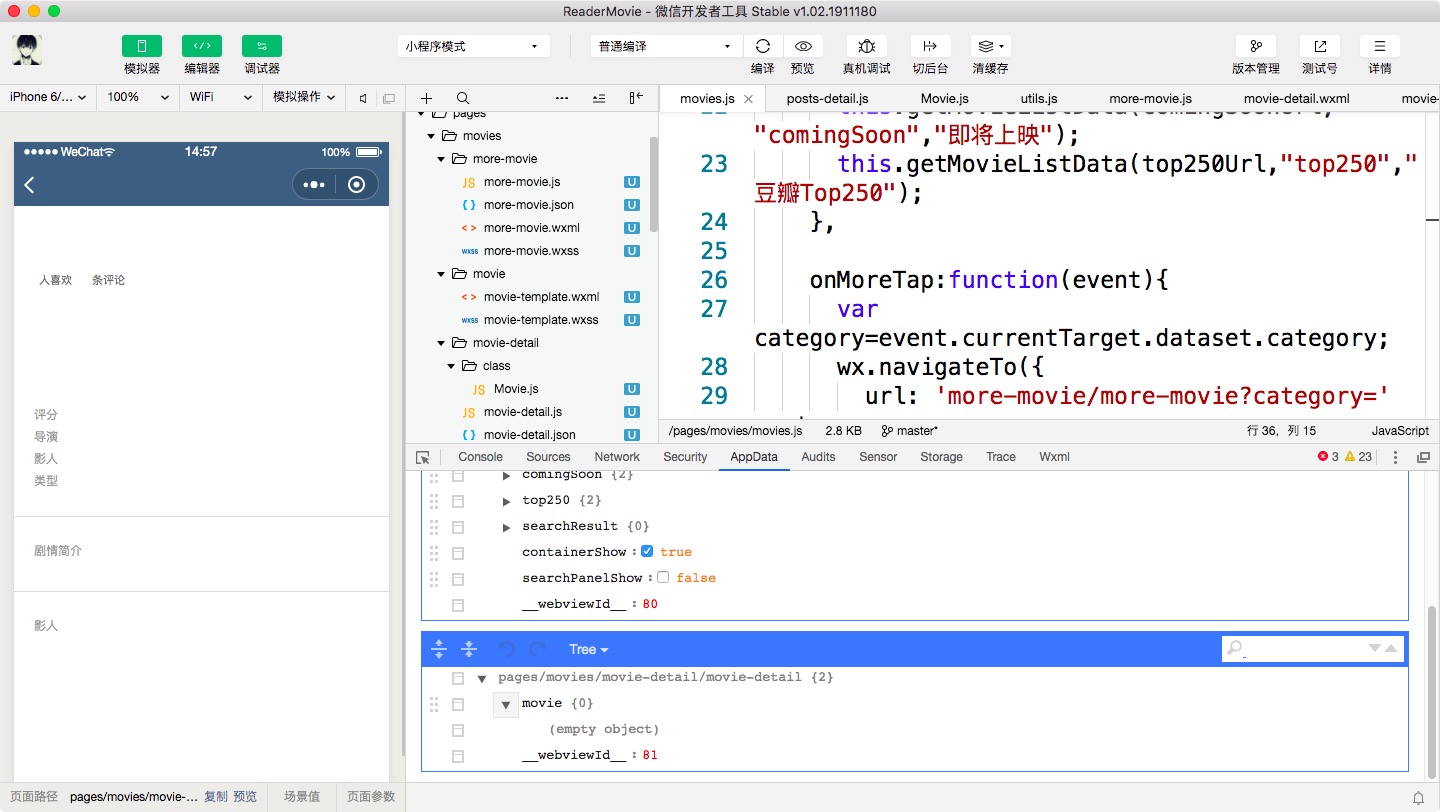Collapse the movie-detail folder
Image resolution: width=1440 pixels, height=812 pixels.
click(442, 343)
